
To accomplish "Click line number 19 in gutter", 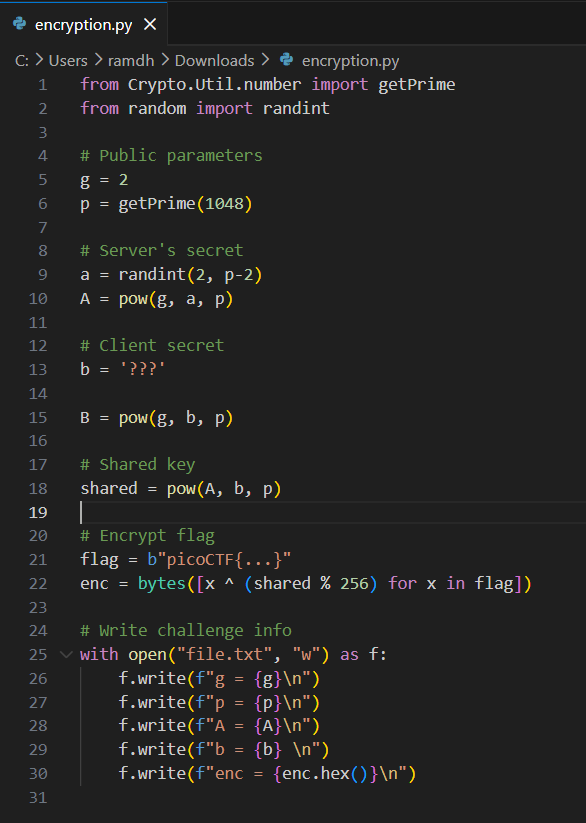I will coord(38,512).
